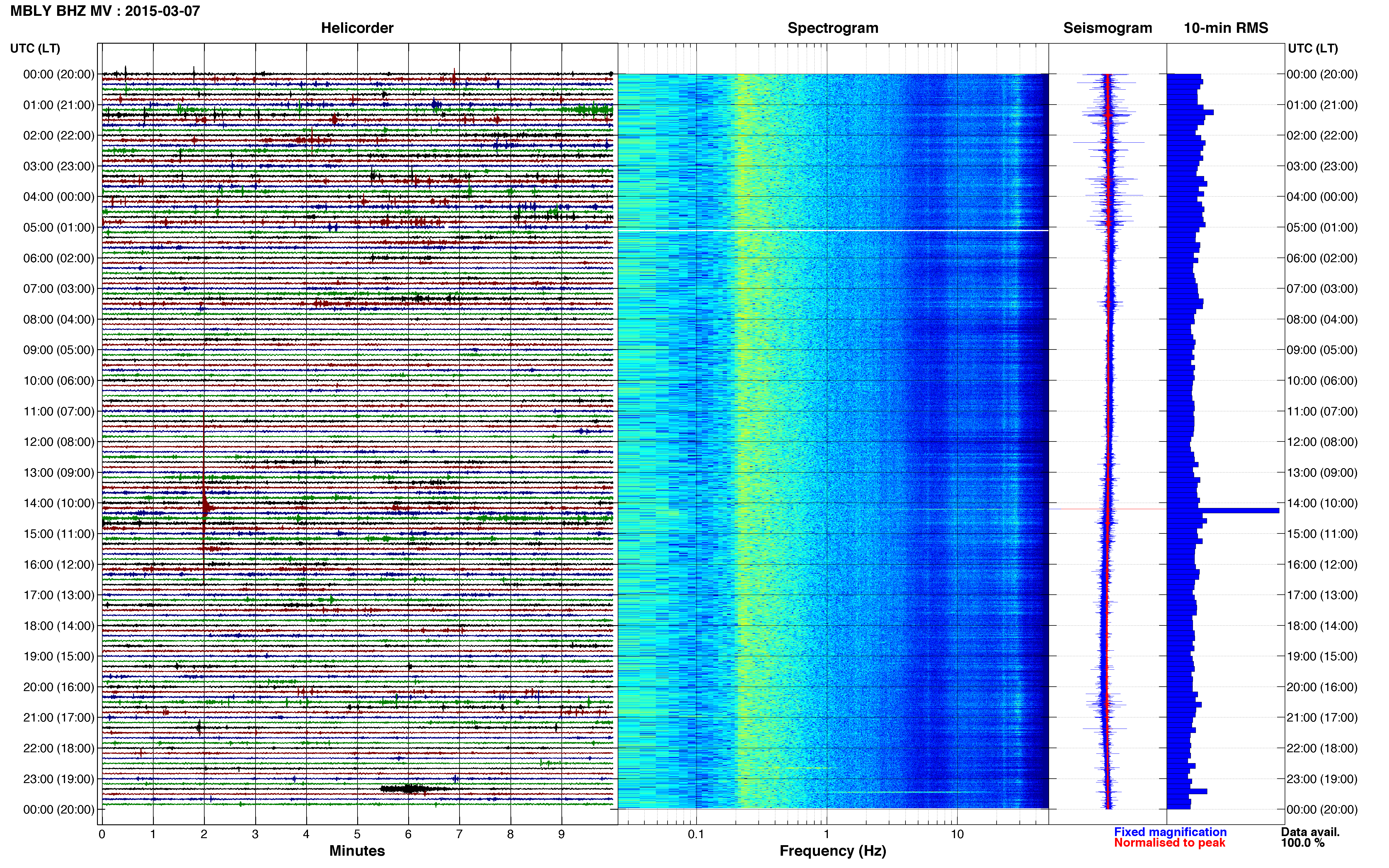Click the left '16:00 (12:00)' time label
Image resolution: width=1389 pixels, height=868 pixels.
point(59,564)
